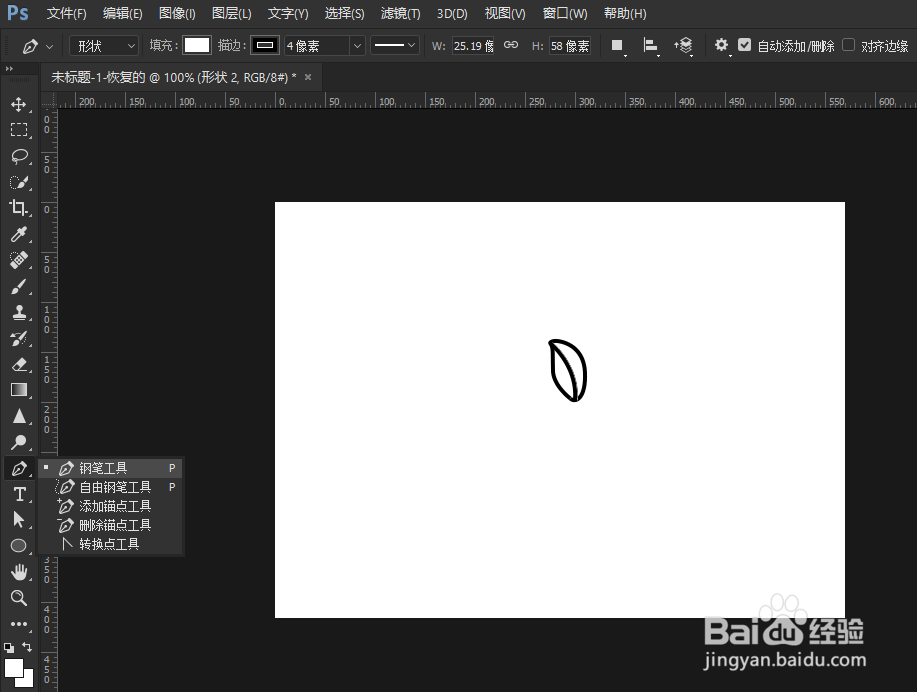Open path arrangement options
Viewport: 917px width, 692px height.
[x=683, y=46]
